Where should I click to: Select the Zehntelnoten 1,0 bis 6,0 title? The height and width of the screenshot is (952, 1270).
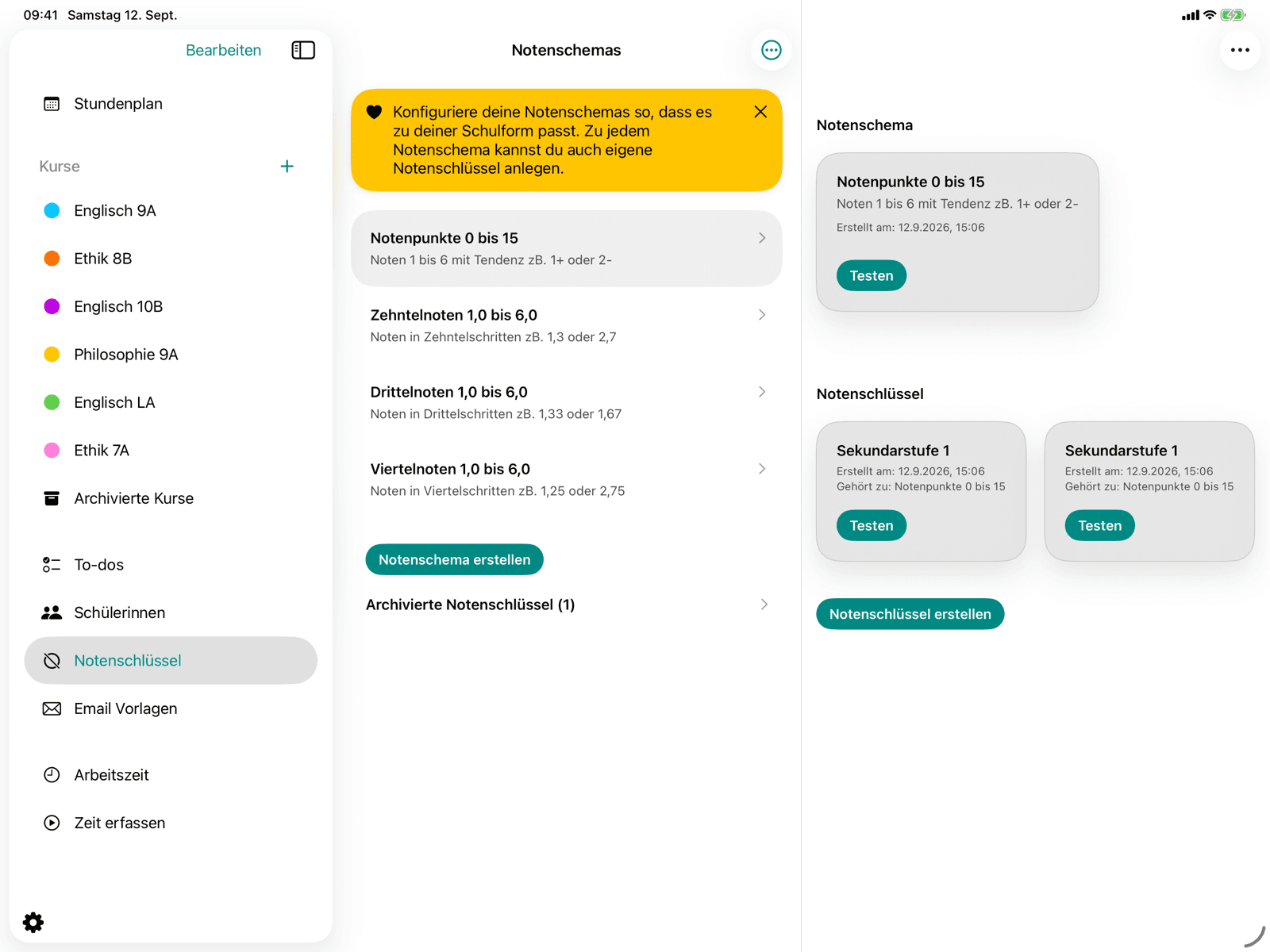pos(453,315)
